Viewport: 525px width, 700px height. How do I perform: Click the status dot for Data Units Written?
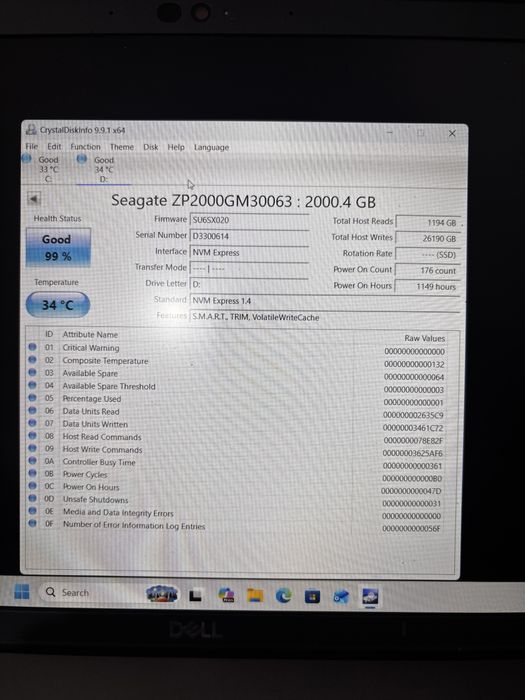pos(33,423)
